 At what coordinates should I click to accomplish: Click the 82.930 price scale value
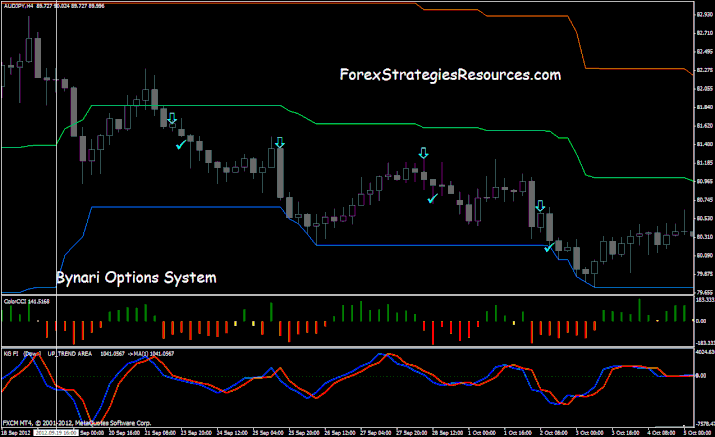tap(705, 15)
